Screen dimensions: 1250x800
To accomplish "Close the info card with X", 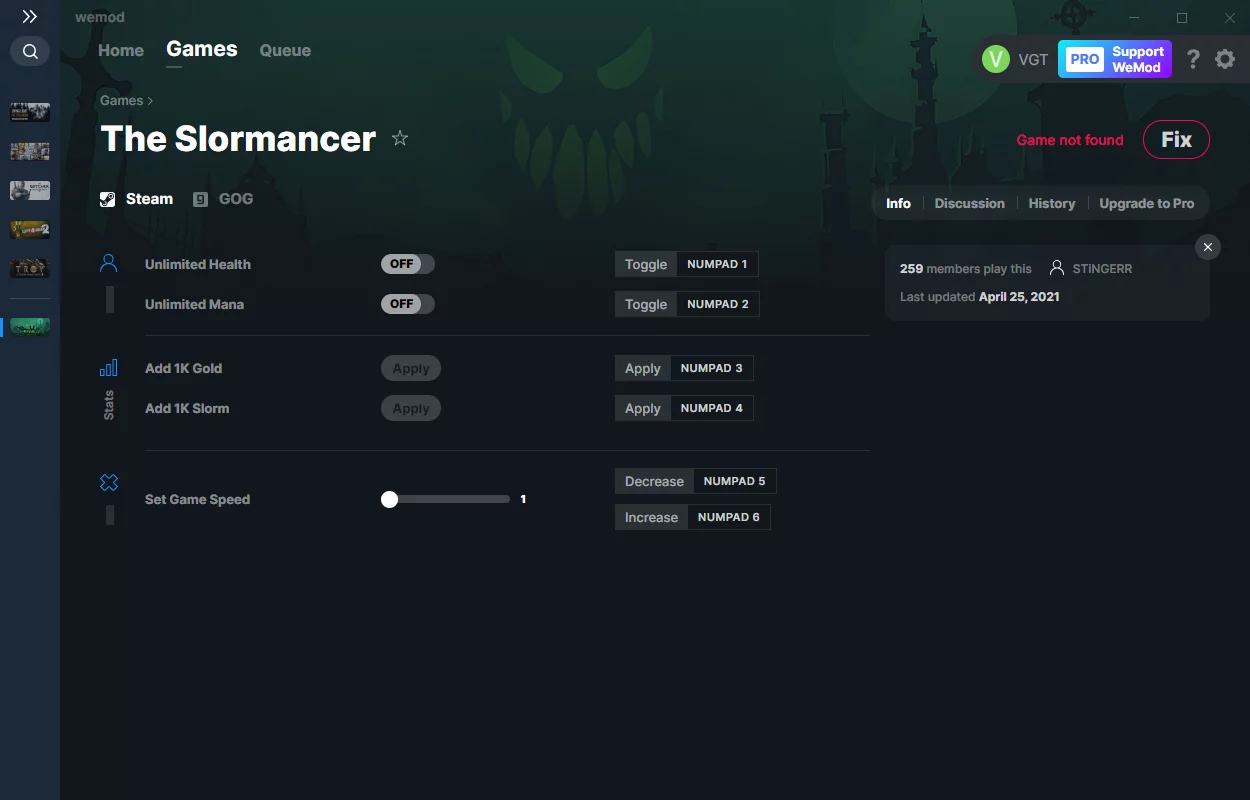I will [x=1208, y=247].
